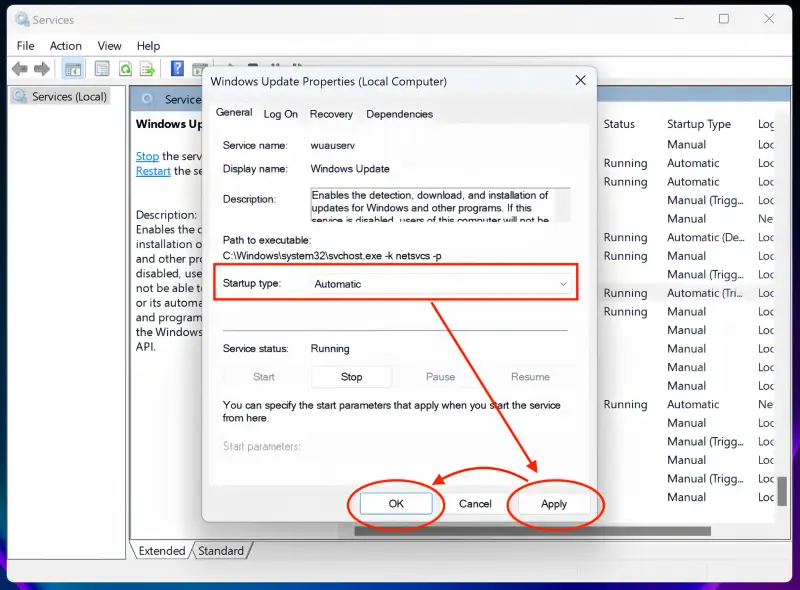Image resolution: width=800 pixels, height=590 pixels.
Task: Open the Action menu
Action: pyautogui.click(x=65, y=46)
